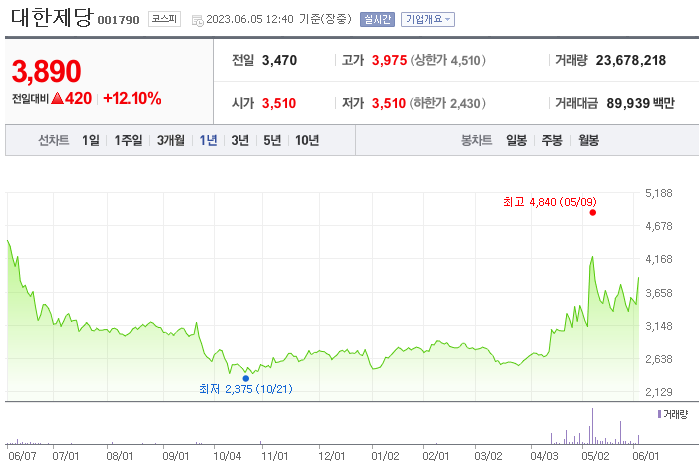Click the 전일 value 3,470

[279, 60]
